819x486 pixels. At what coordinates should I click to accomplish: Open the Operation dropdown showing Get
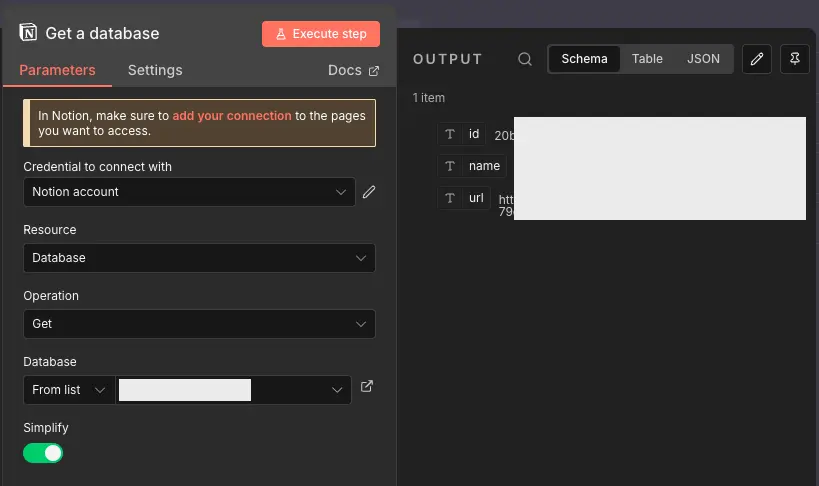pyautogui.click(x=199, y=323)
